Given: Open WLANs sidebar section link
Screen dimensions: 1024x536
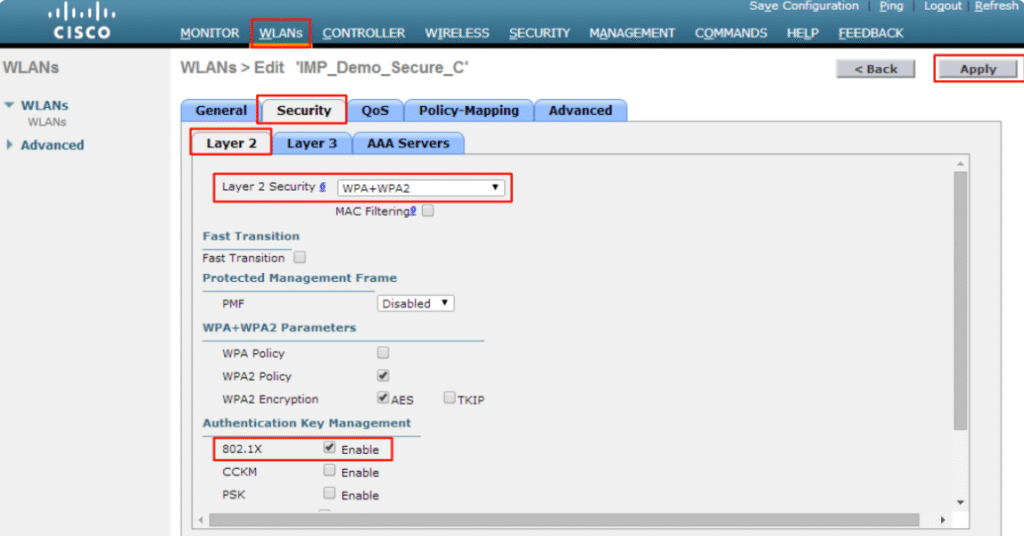Looking at the screenshot, I should tap(44, 105).
